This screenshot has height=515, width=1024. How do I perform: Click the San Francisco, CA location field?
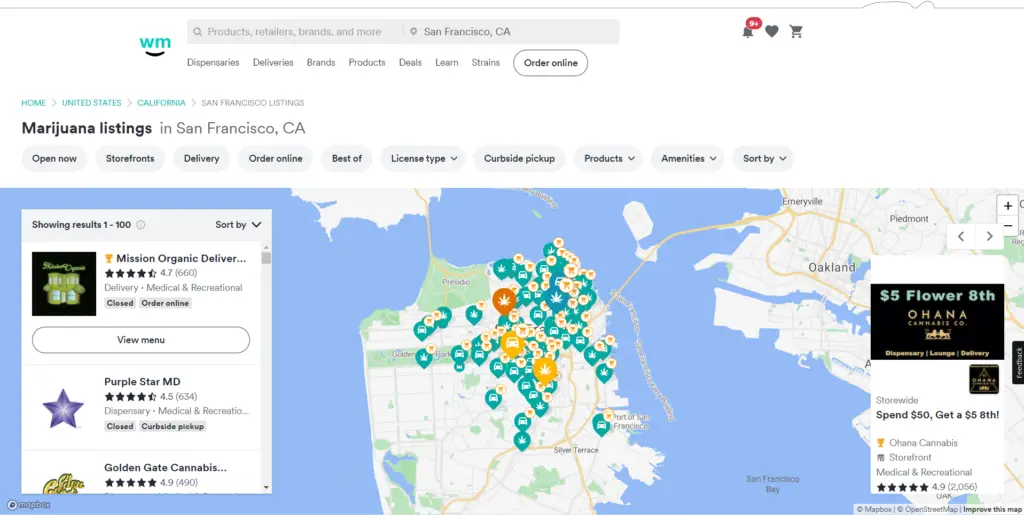(x=511, y=31)
